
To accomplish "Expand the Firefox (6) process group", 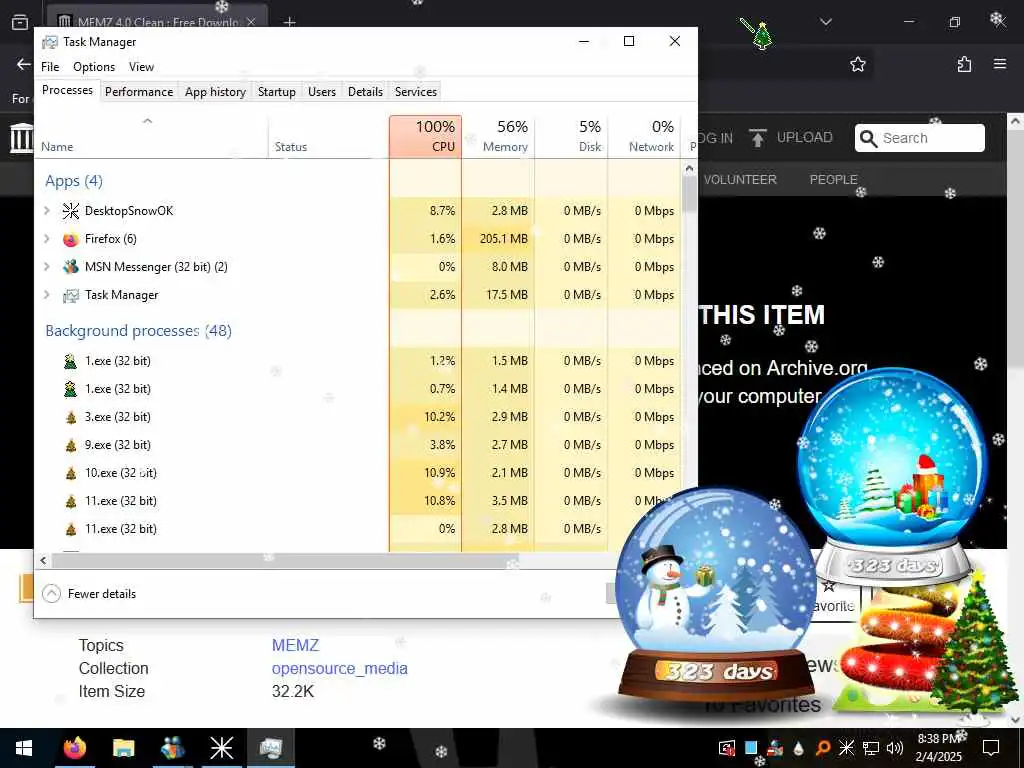I will (x=46, y=238).
